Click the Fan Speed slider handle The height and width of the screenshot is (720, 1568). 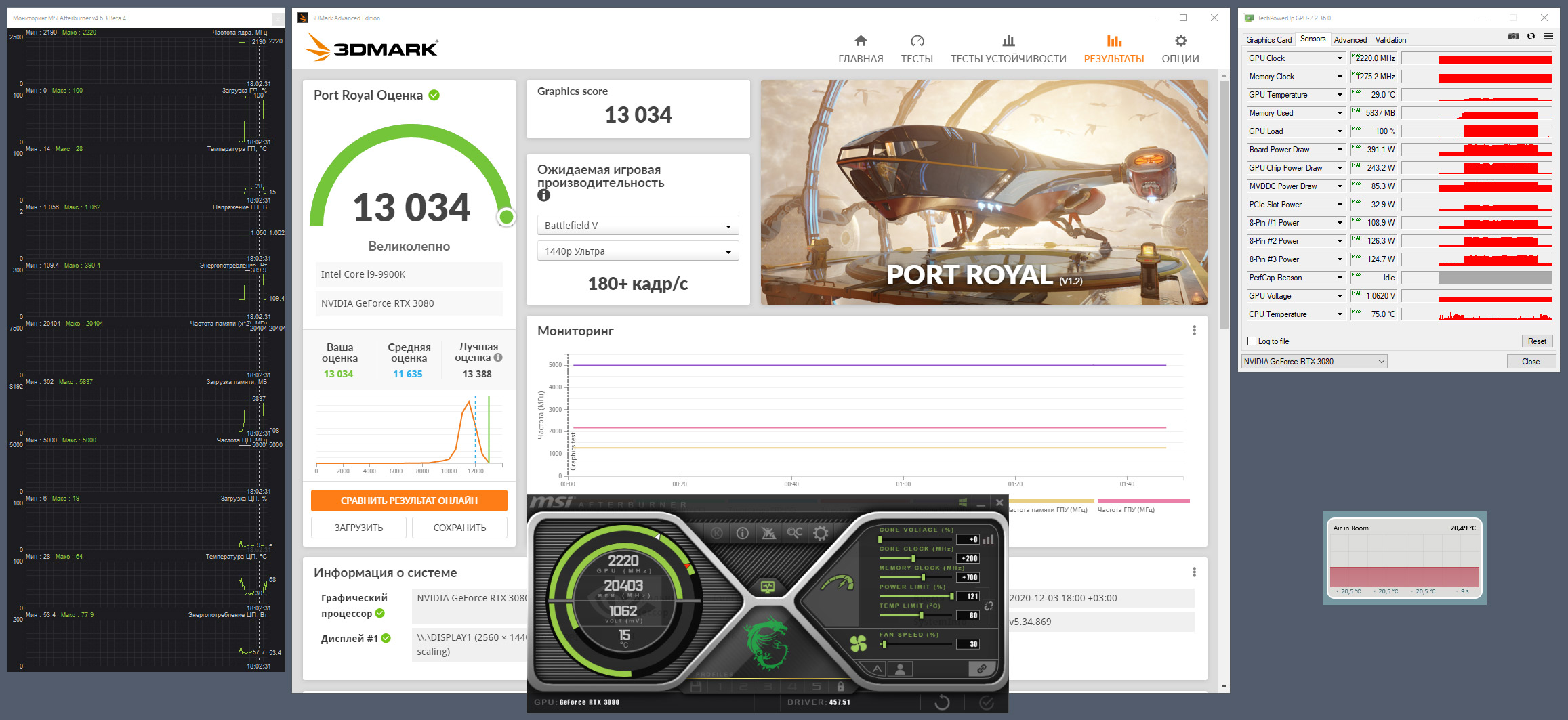click(x=884, y=644)
